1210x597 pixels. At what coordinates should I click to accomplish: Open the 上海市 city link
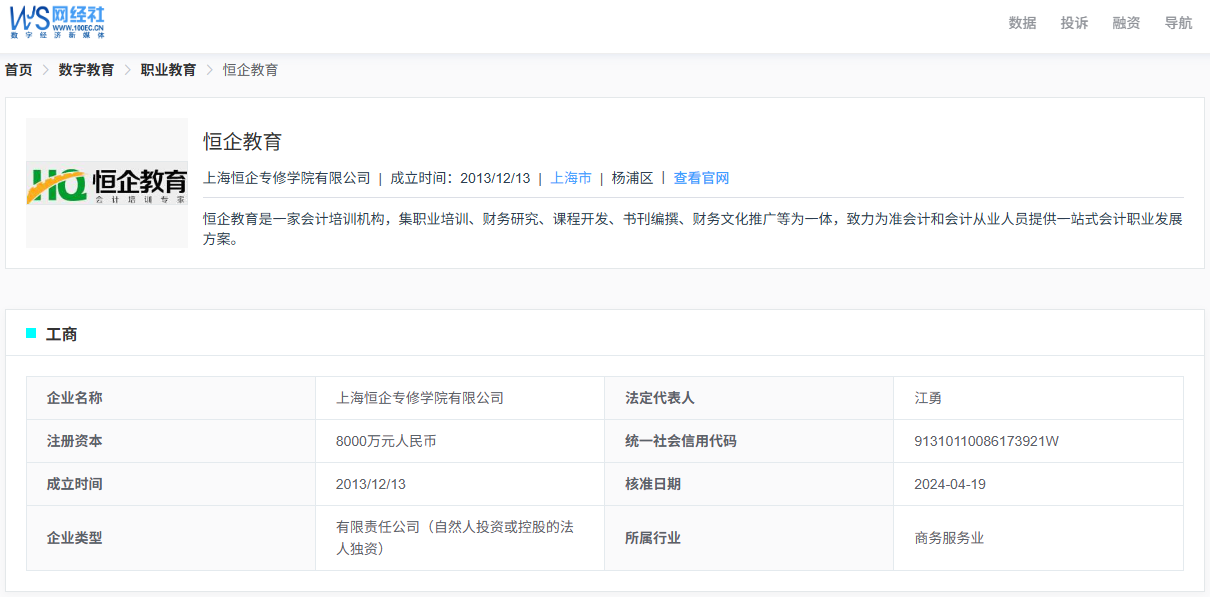click(x=571, y=178)
